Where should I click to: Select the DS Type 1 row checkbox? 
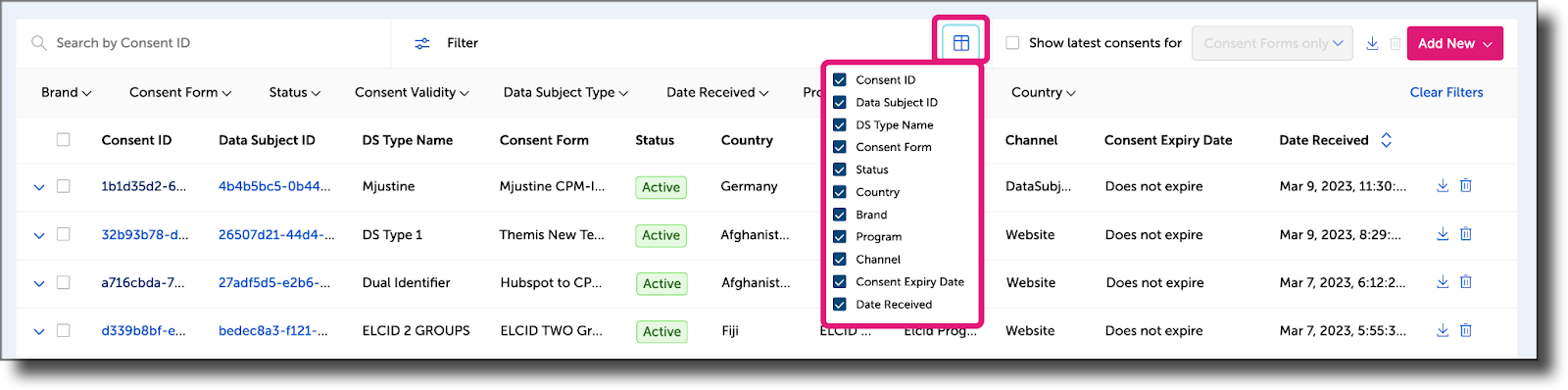63,234
